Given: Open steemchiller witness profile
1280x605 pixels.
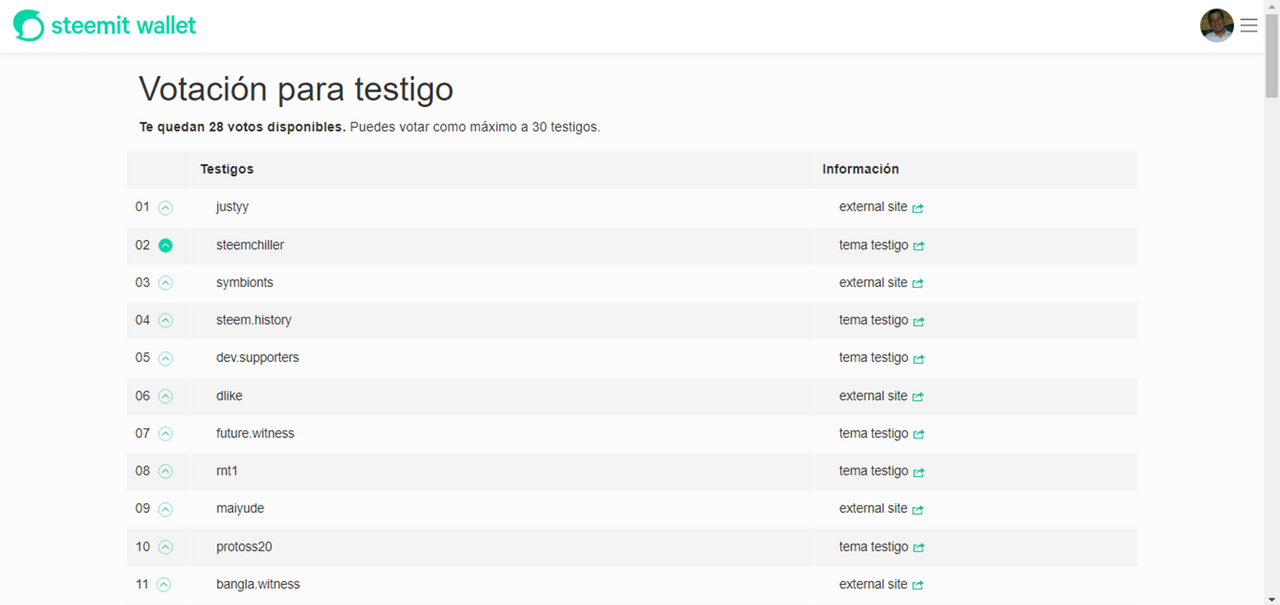Looking at the screenshot, I should 250,245.
